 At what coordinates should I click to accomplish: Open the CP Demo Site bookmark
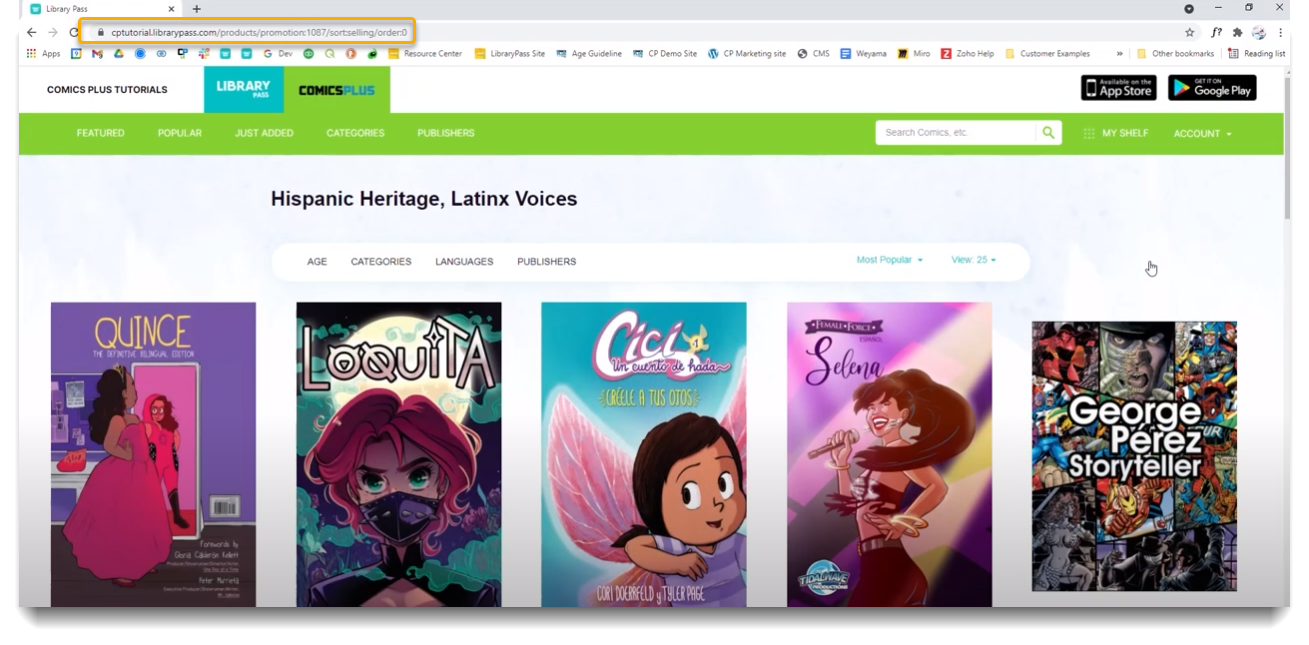click(x=665, y=54)
